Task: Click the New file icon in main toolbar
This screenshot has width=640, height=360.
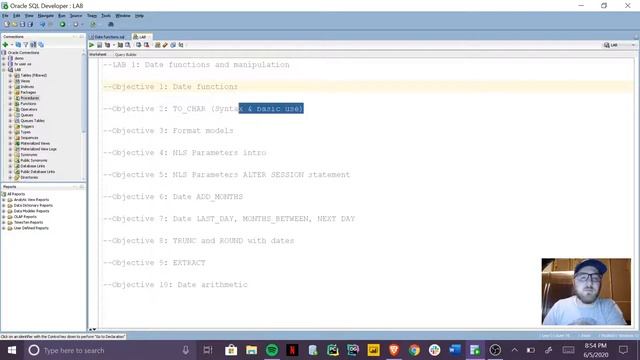Action: point(6,24)
